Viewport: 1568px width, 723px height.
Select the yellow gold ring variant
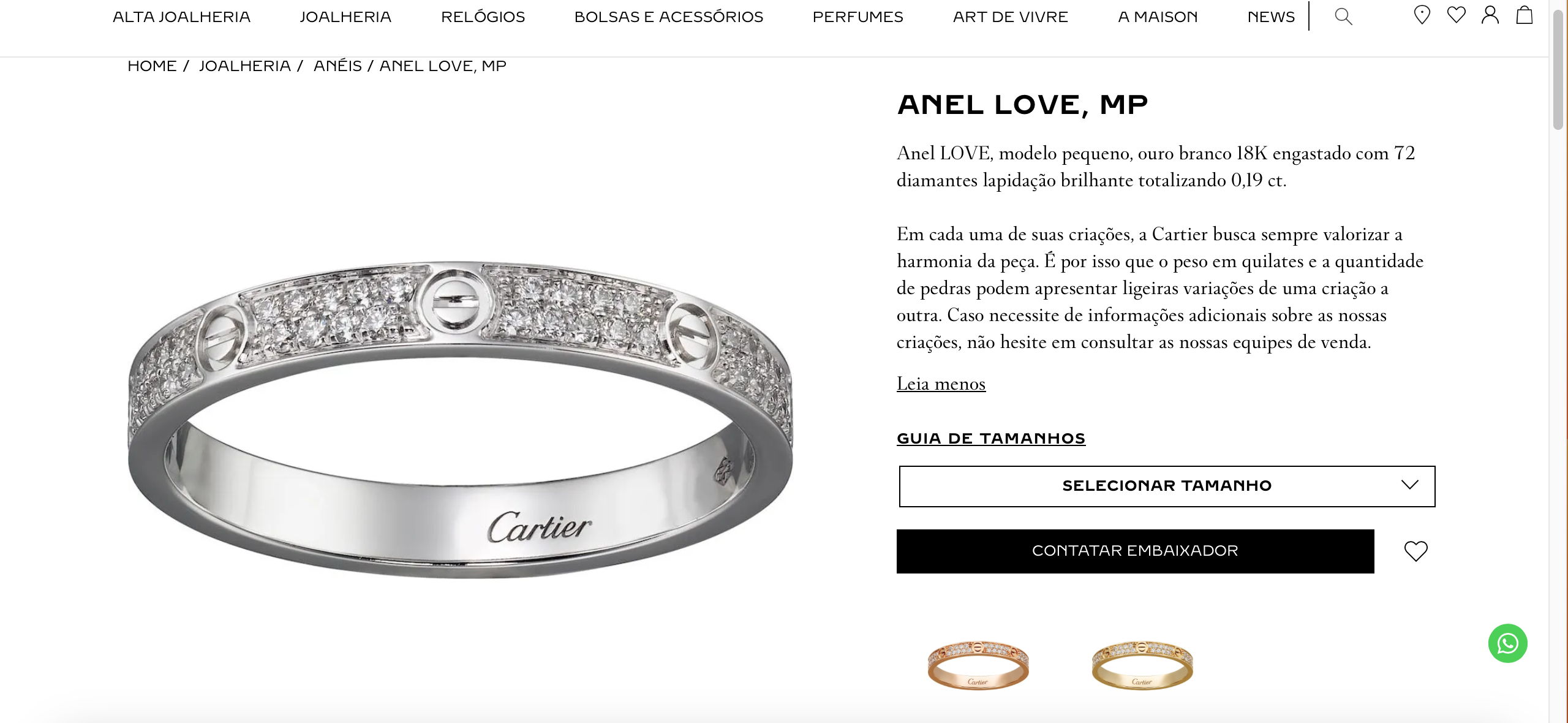[x=1142, y=665]
